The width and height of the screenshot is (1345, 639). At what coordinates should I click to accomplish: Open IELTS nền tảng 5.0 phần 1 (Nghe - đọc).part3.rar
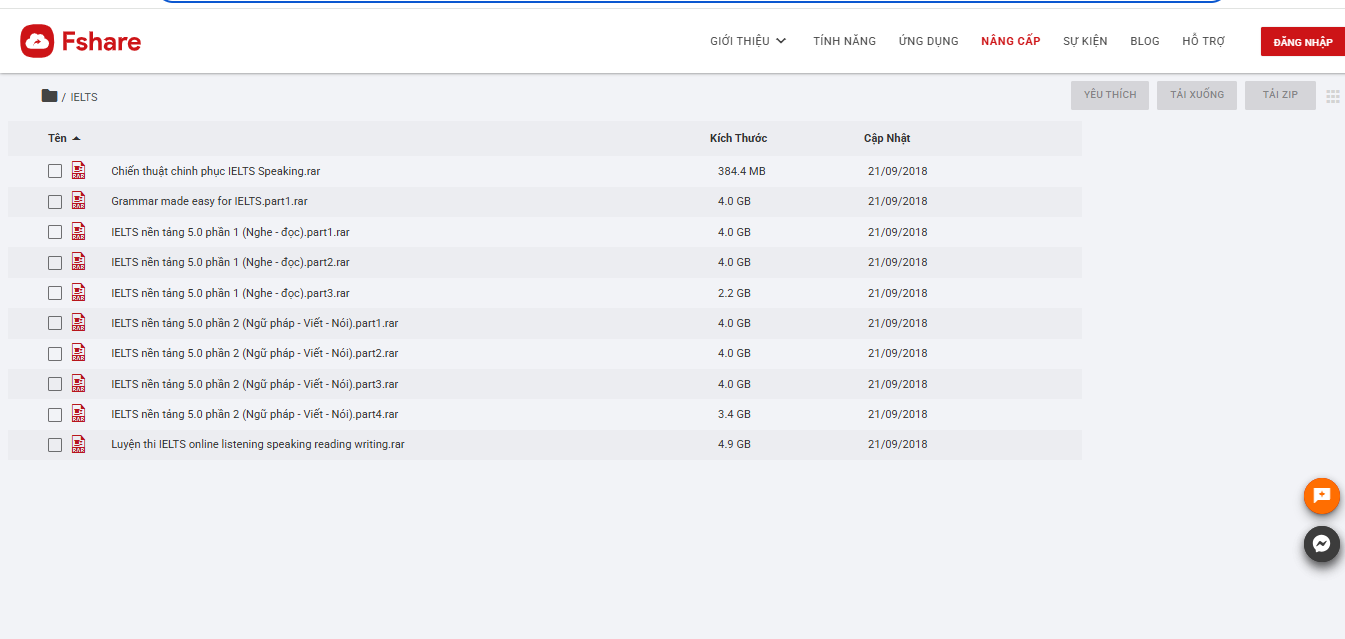pos(230,293)
